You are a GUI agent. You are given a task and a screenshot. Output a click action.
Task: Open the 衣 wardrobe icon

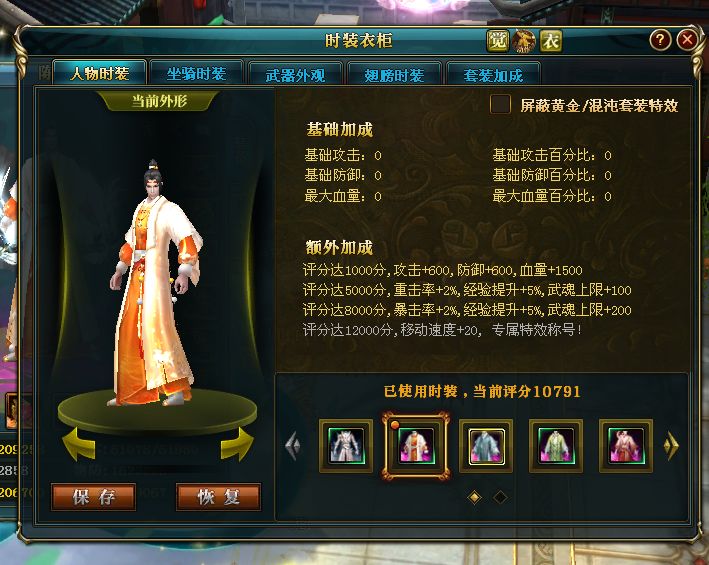[550, 41]
